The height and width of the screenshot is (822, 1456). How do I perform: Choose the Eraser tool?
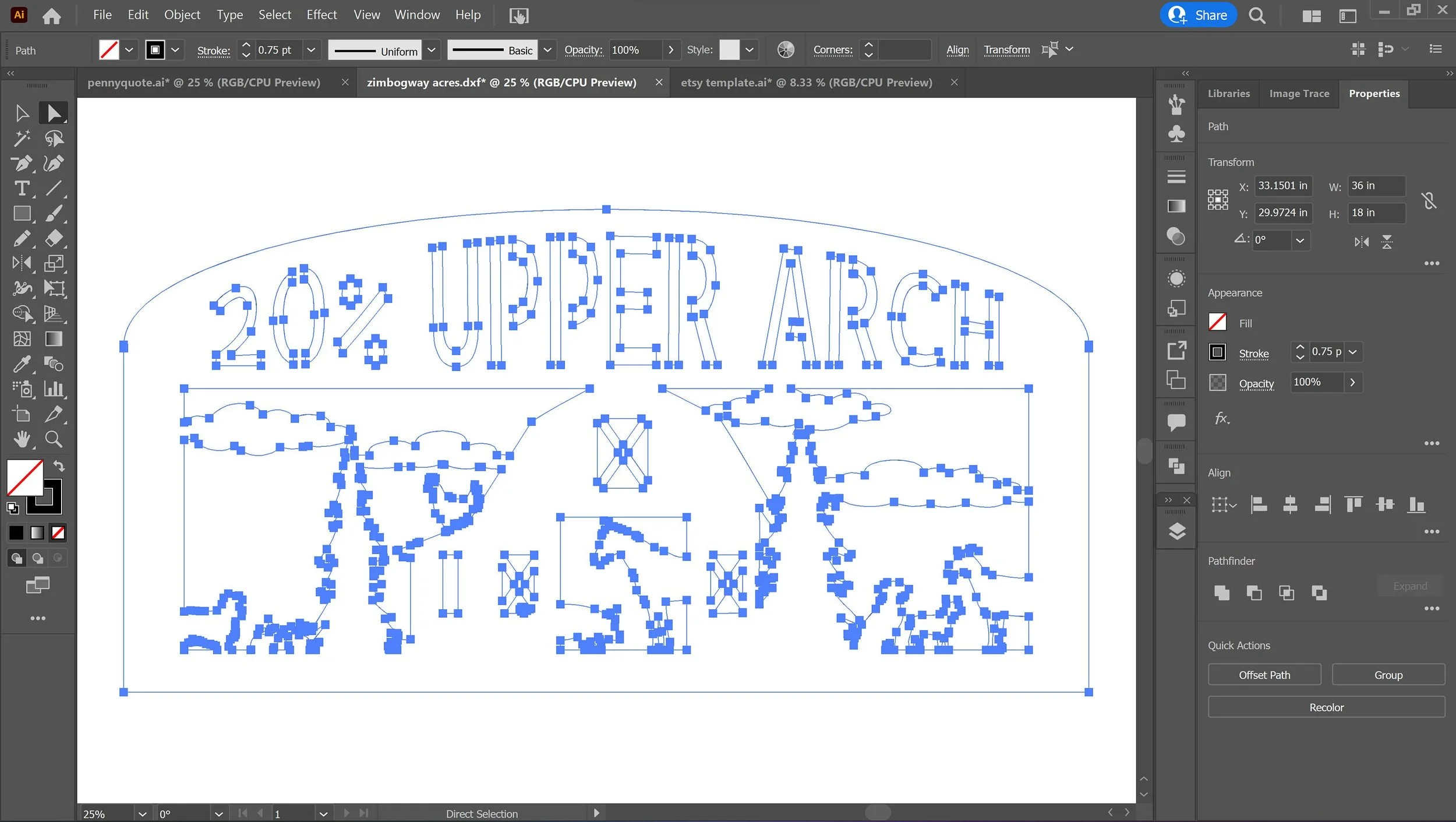54,238
